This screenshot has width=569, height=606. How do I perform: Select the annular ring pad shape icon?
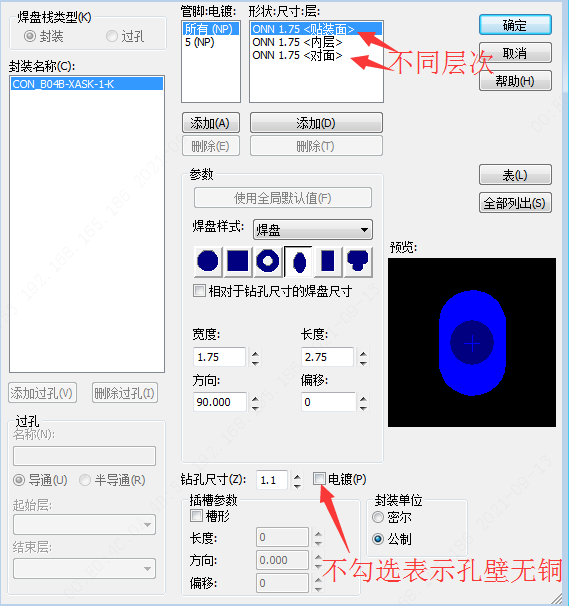pyautogui.click(x=268, y=261)
